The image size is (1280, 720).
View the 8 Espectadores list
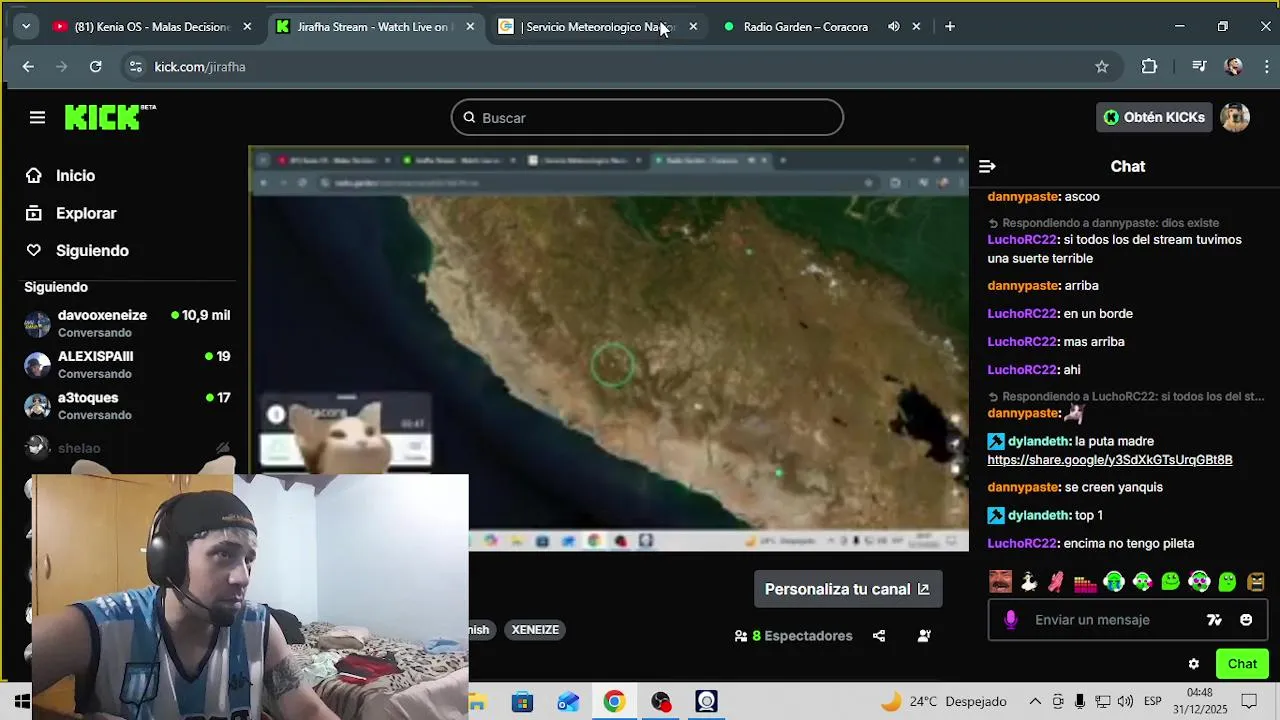(x=793, y=635)
